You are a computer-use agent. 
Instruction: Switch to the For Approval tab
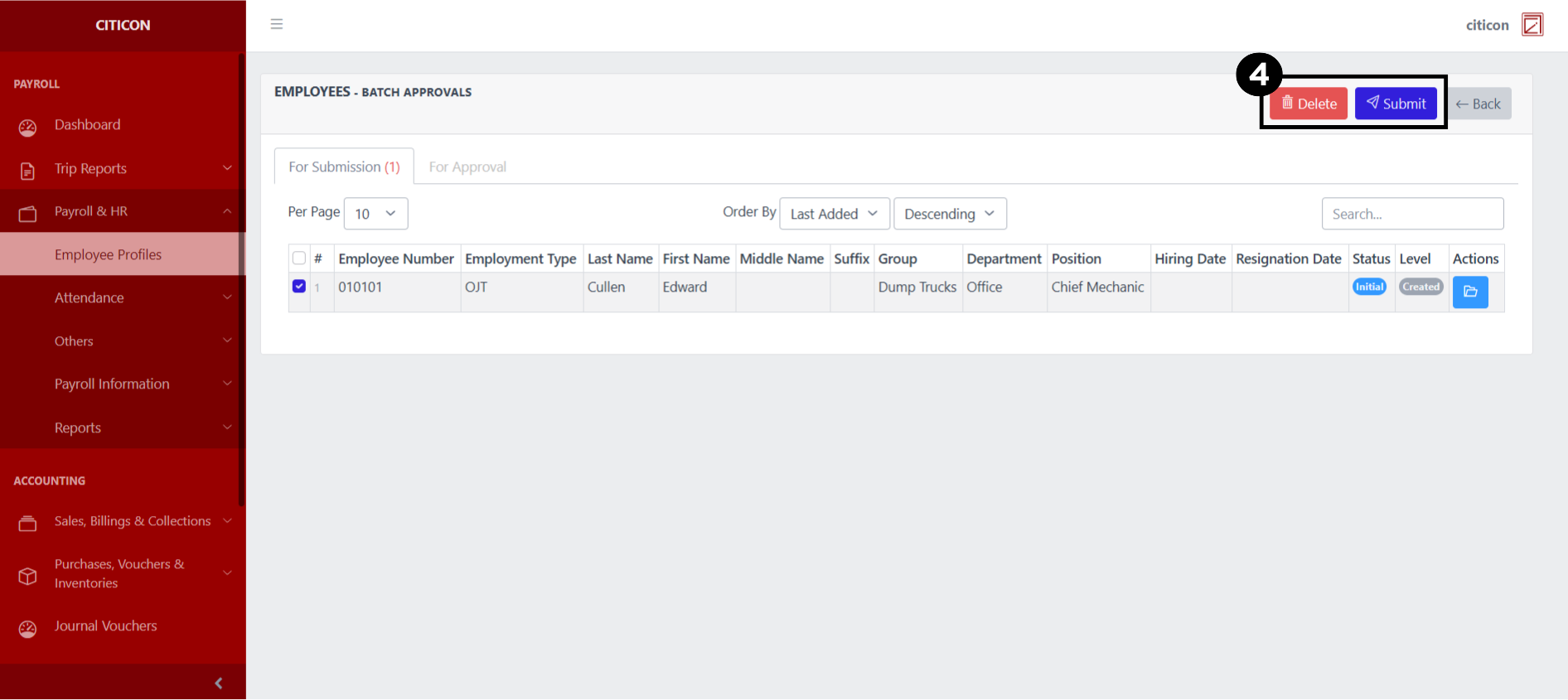(x=467, y=167)
